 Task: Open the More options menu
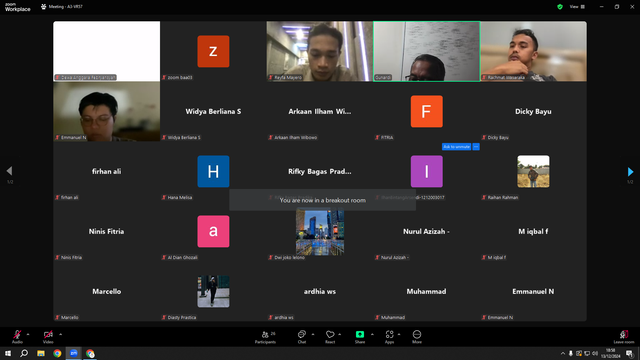(x=417, y=337)
